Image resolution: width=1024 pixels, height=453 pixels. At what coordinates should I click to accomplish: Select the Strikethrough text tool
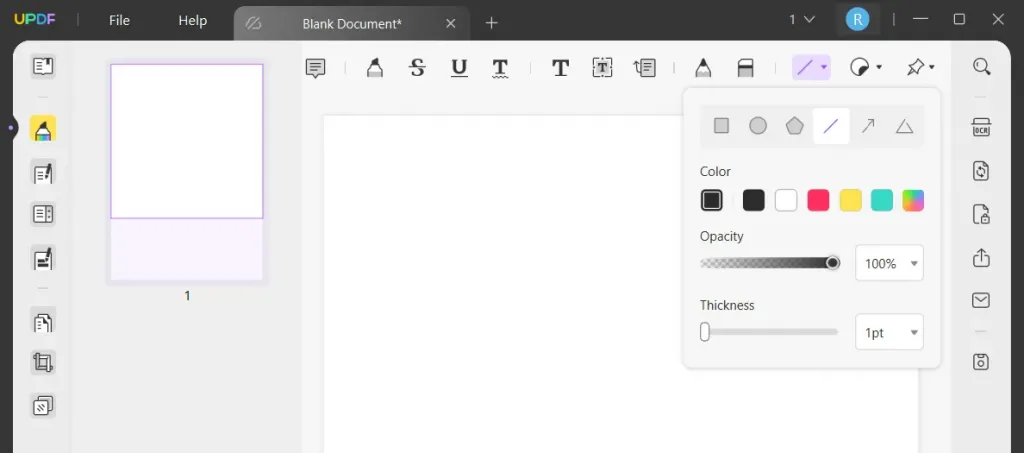tap(417, 68)
